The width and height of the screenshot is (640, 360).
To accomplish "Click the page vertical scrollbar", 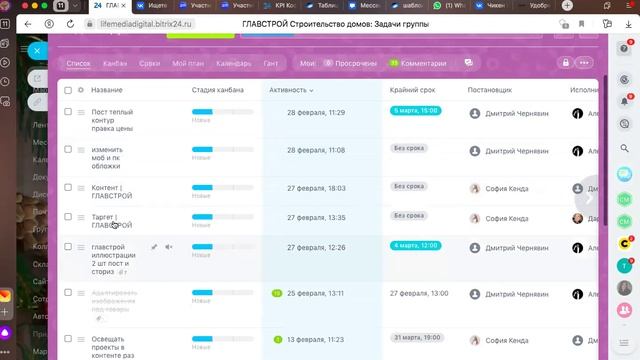I will point(605,149).
